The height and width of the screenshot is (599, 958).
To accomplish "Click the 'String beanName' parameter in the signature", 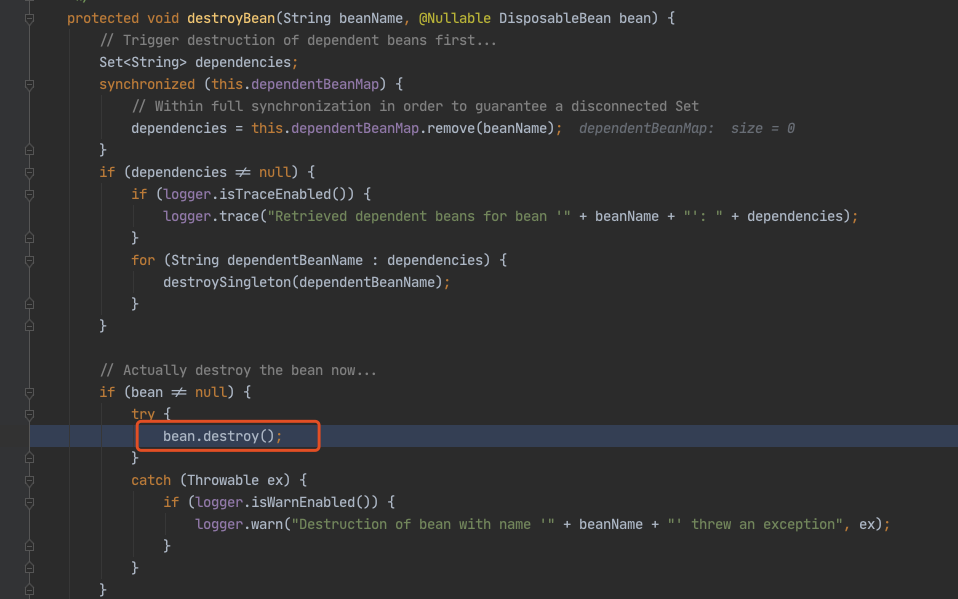I will point(343,18).
